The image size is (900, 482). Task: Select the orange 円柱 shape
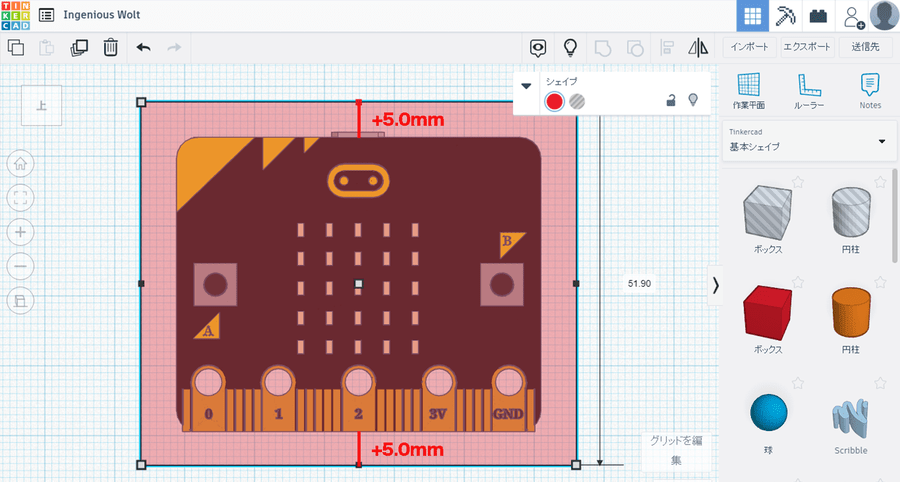click(851, 313)
